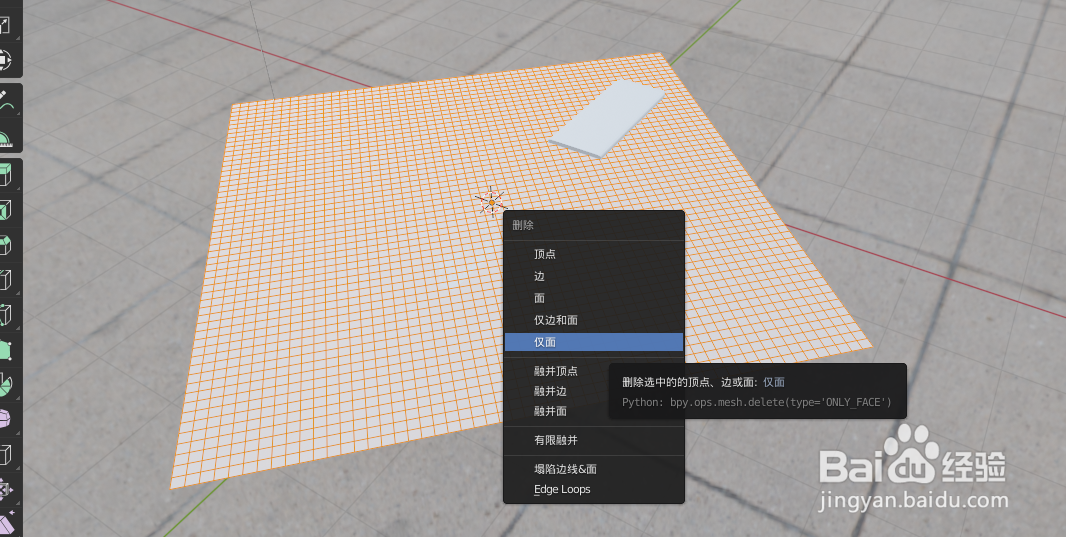The image size is (1066, 537).
Task: Click the small white slab object
Action: coord(607,119)
